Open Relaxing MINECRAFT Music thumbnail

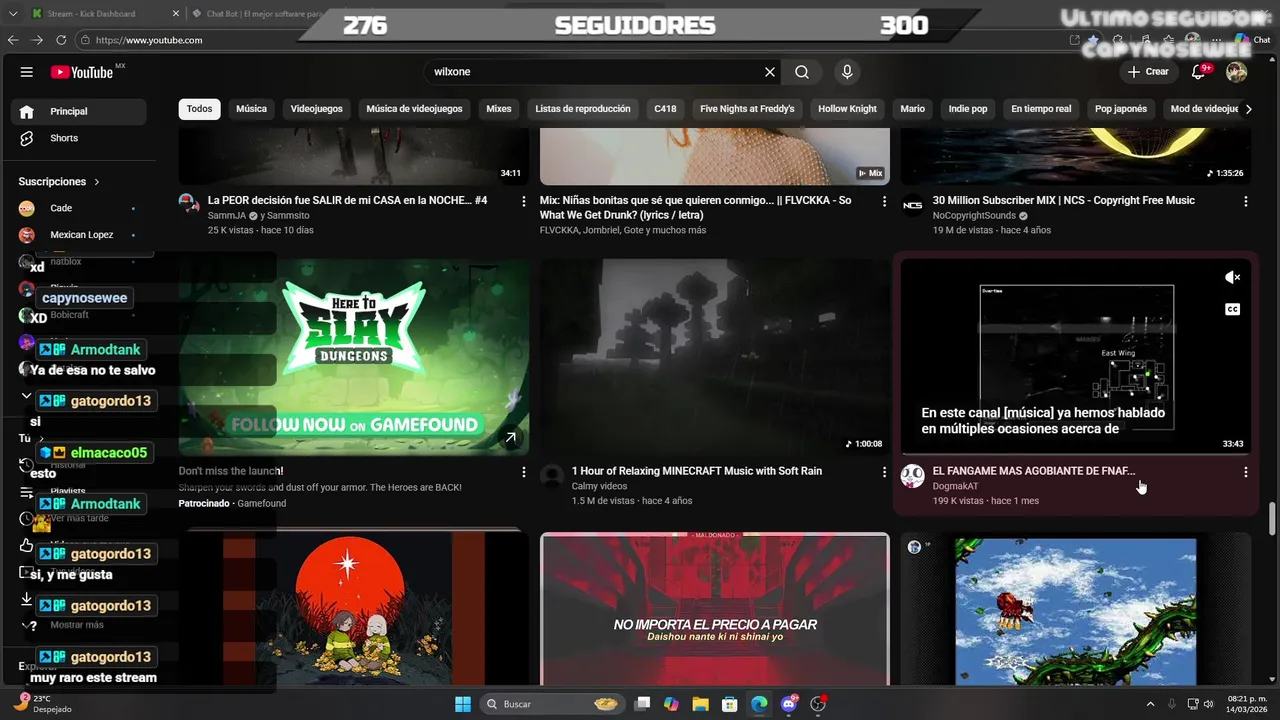tap(715, 357)
